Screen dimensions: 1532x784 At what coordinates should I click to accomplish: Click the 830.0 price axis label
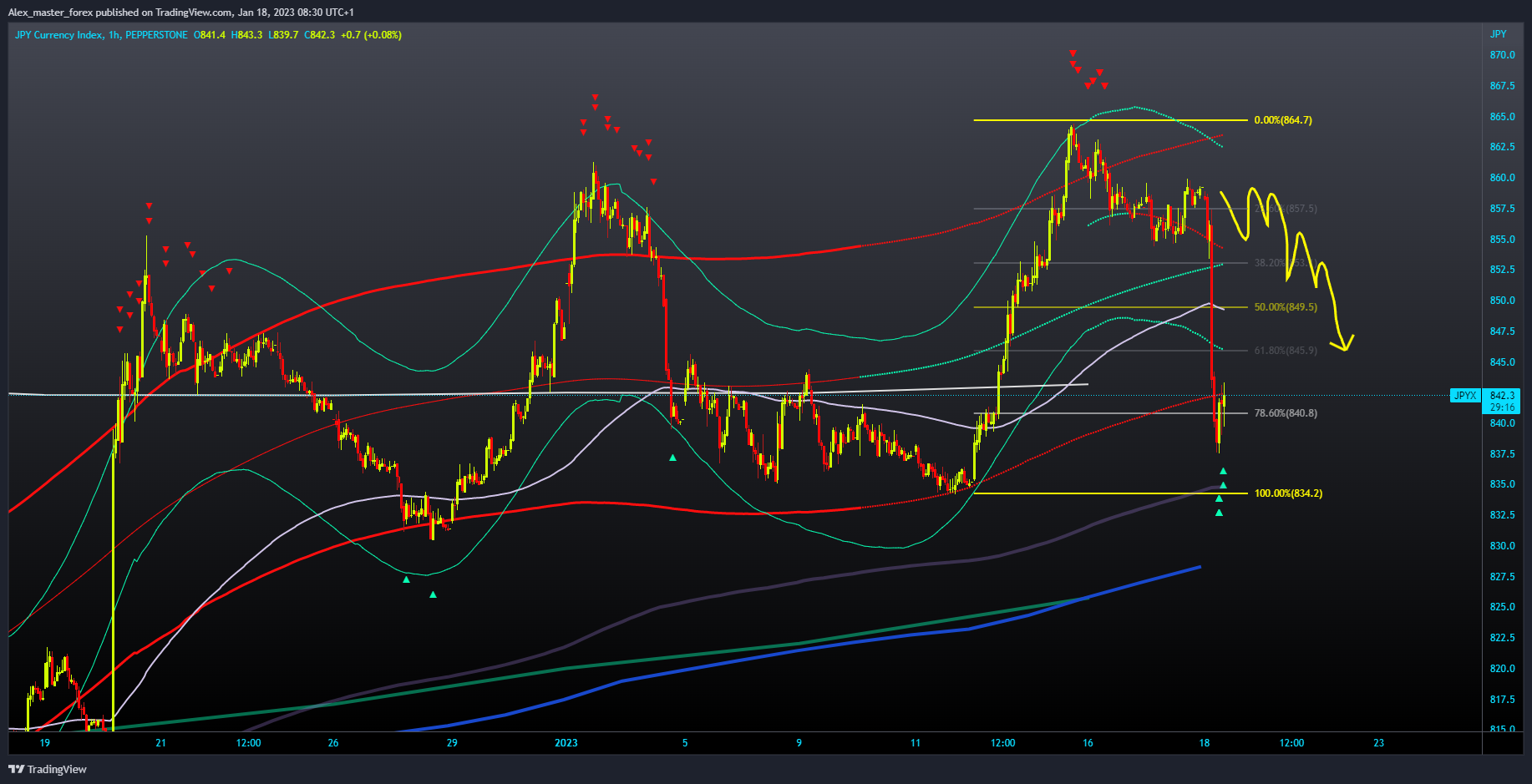pos(1502,546)
